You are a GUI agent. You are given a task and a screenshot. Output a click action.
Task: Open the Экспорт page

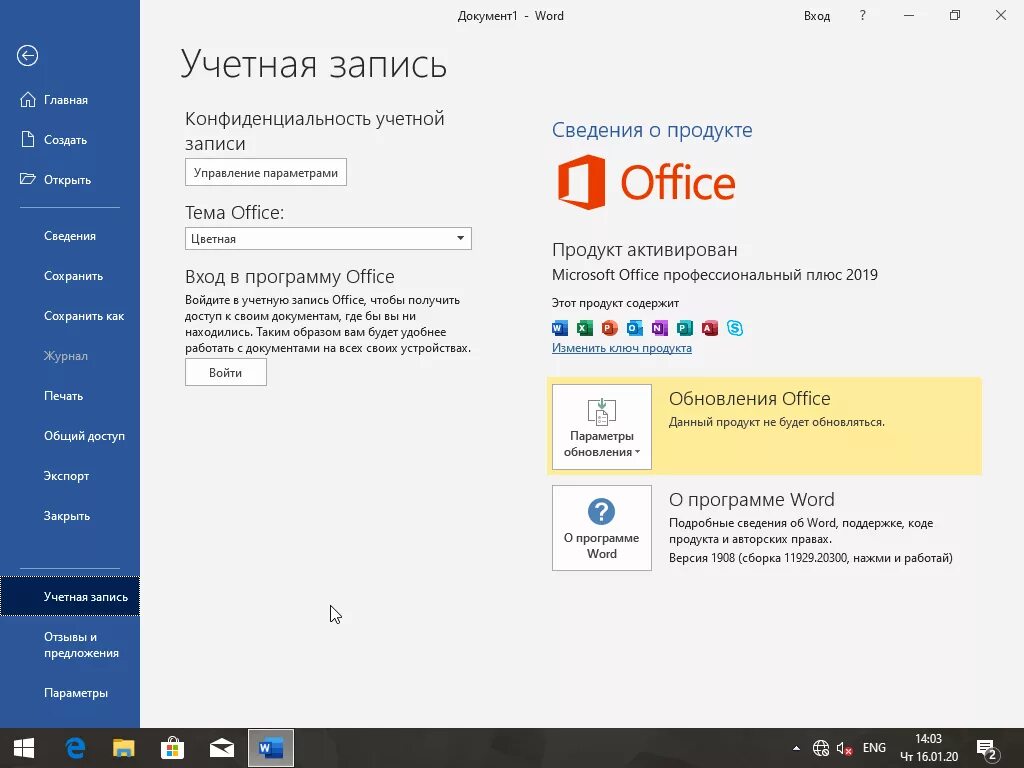(x=70, y=475)
